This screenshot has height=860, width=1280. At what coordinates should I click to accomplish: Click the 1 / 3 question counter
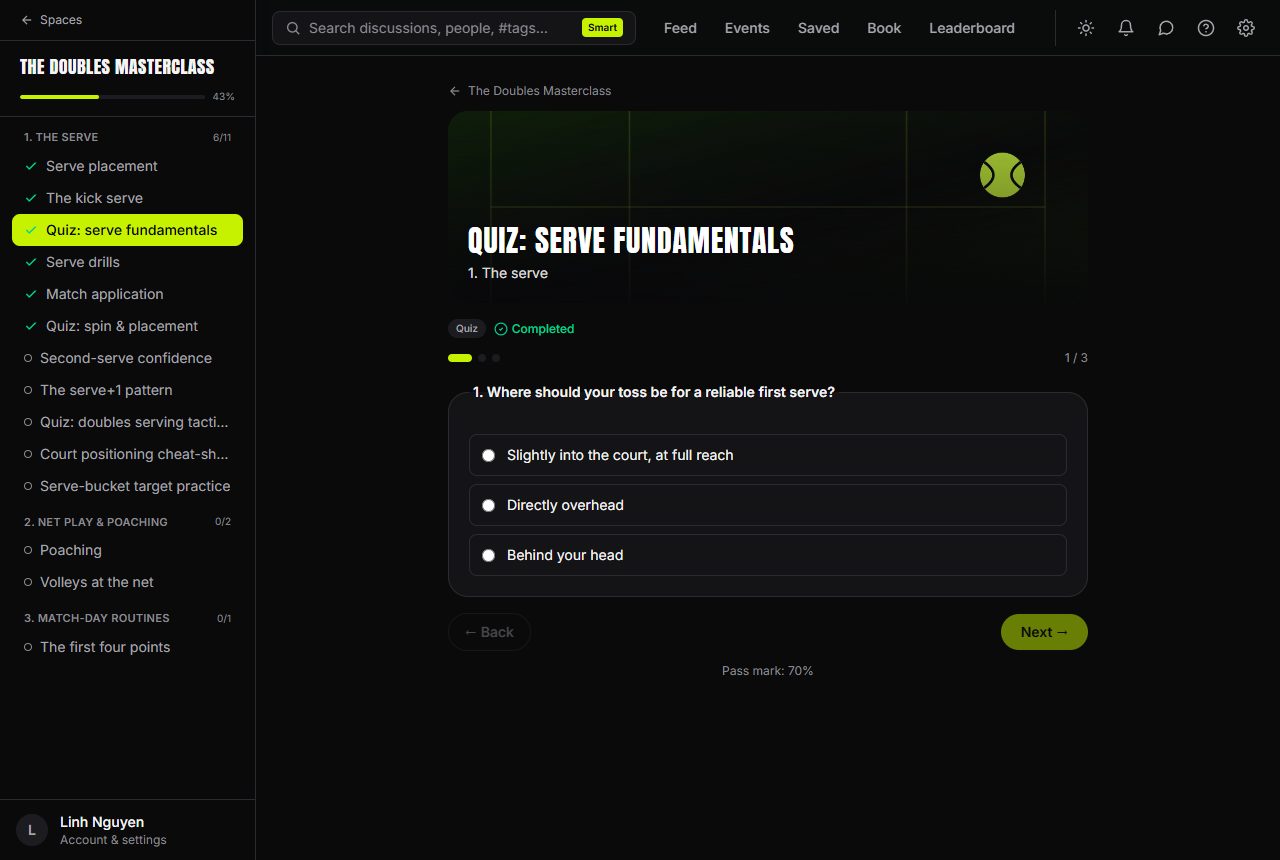1076,358
